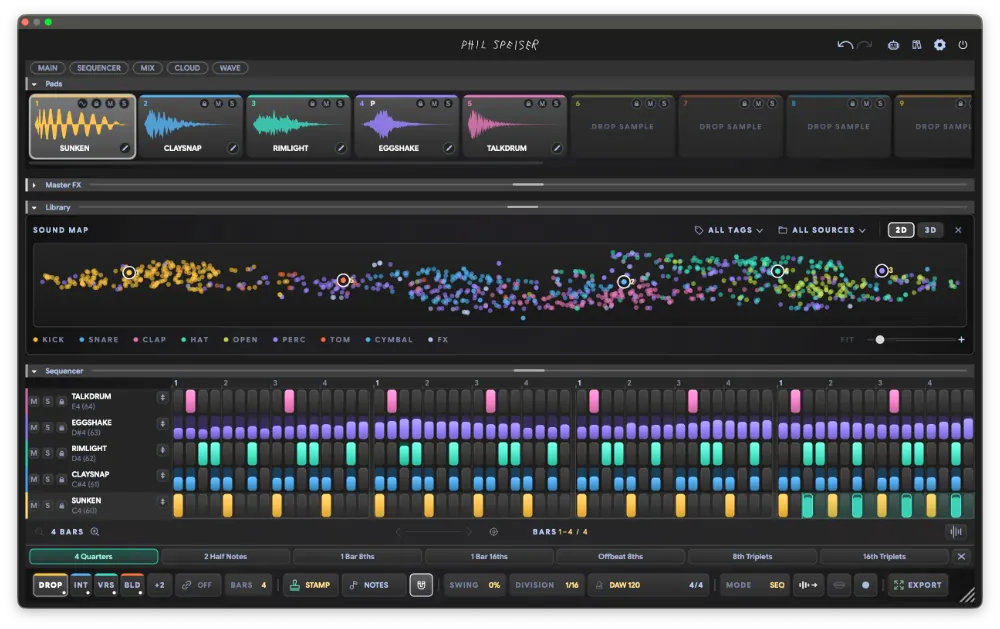
Task: Open the settings gear icon
Action: 939,45
